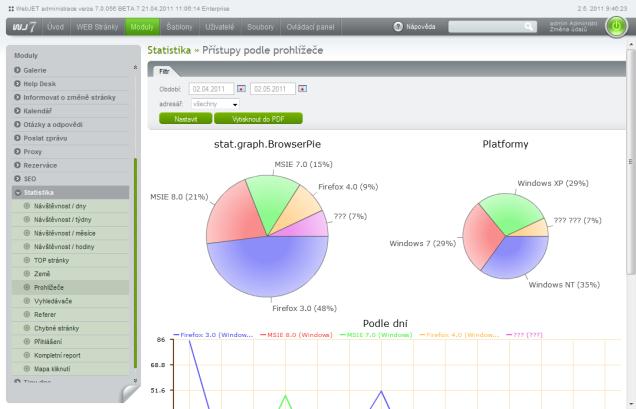The width and height of the screenshot is (636, 409).
Task: Click the WJ7 logo in navbar
Action: pos(24,27)
